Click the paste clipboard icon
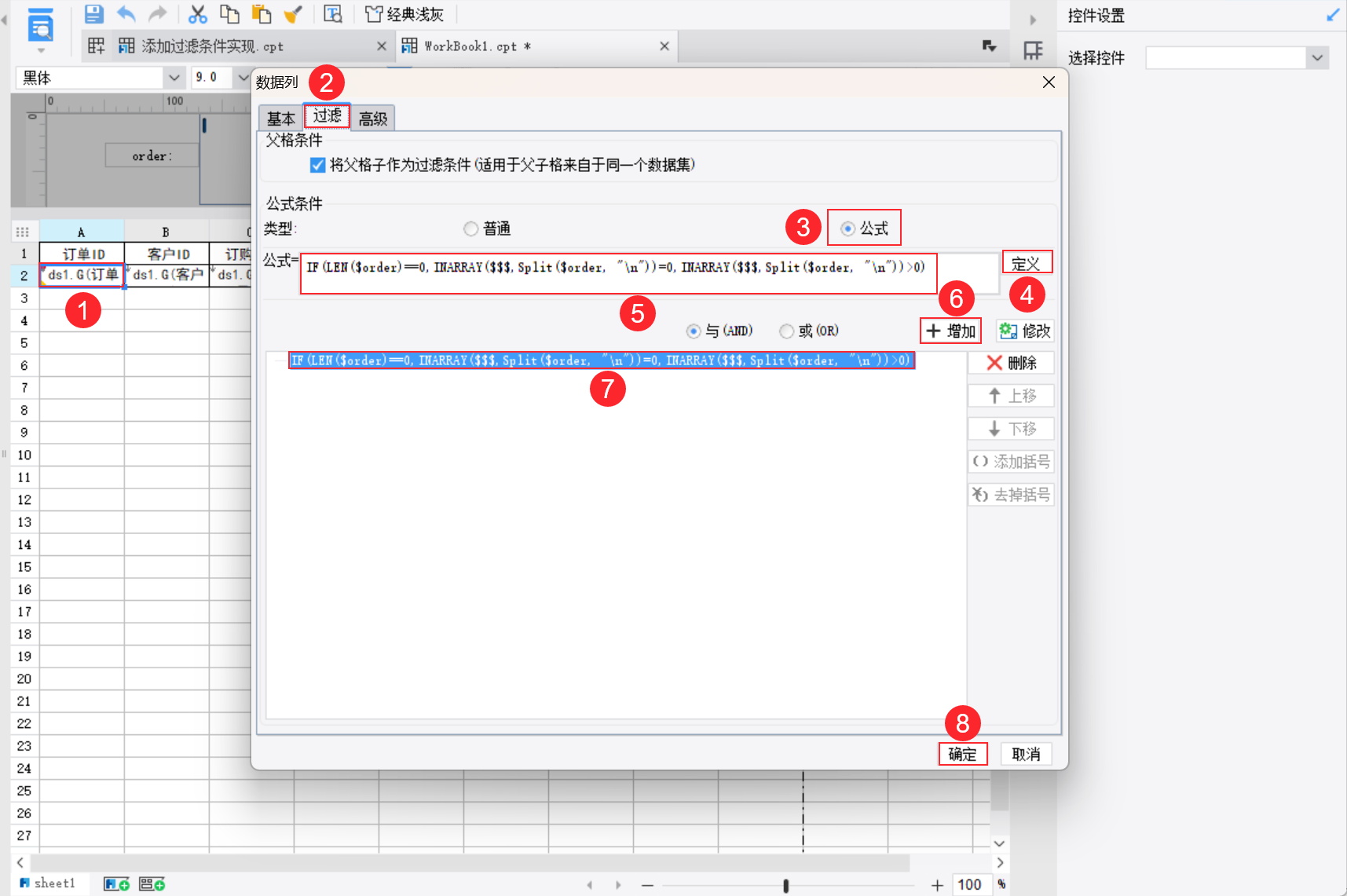This screenshot has height=896, width=1347. (x=261, y=14)
